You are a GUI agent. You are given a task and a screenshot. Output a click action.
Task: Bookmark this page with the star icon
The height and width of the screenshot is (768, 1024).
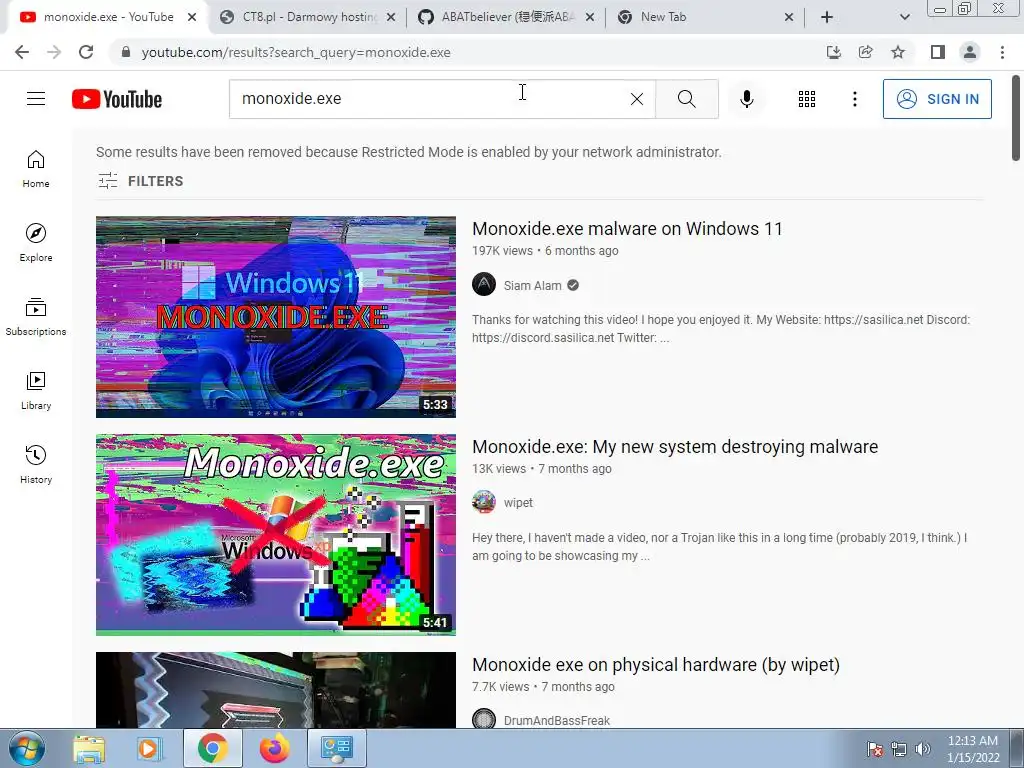(898, 52)
